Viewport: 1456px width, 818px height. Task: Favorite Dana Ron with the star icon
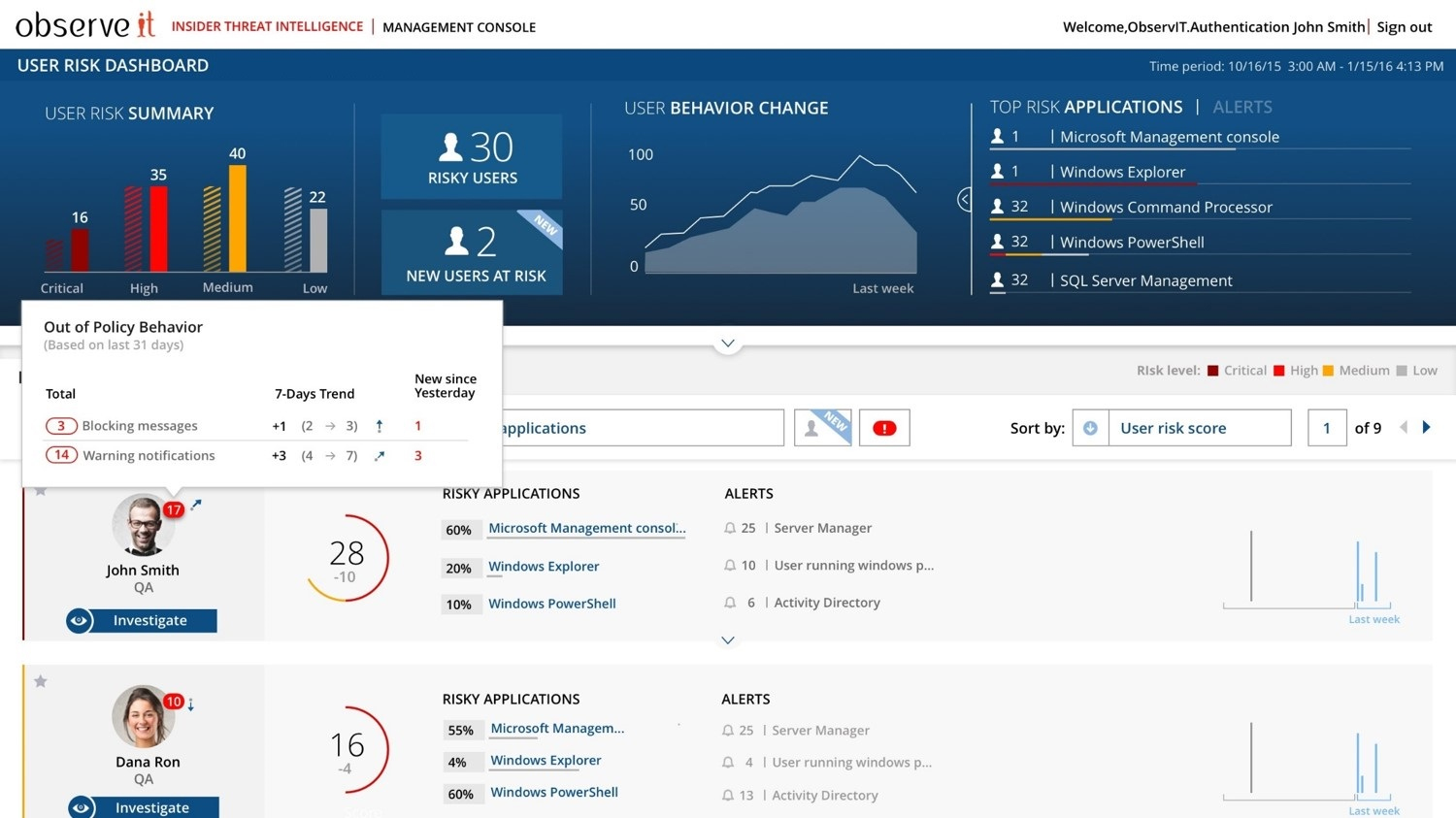coord(41,681)
